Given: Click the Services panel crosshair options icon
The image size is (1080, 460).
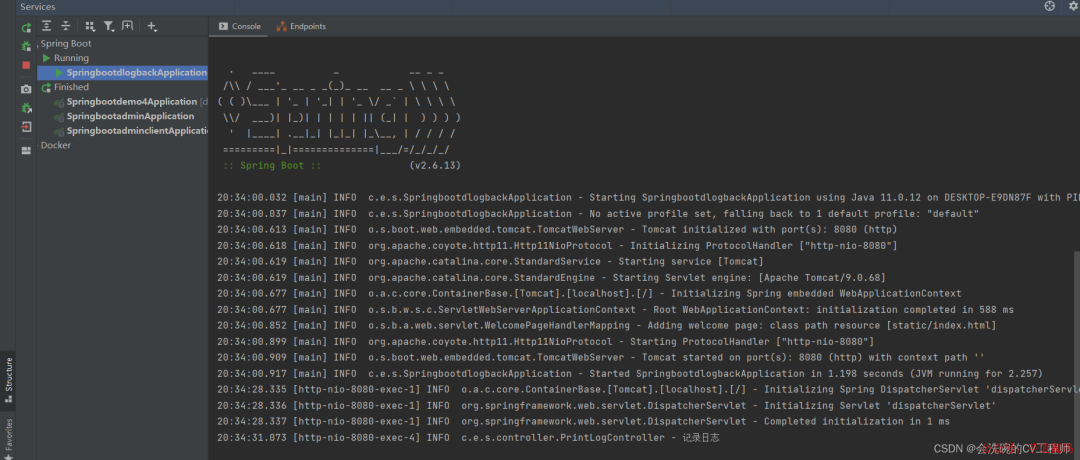Looking at the screenshot, I should 1049,6.
